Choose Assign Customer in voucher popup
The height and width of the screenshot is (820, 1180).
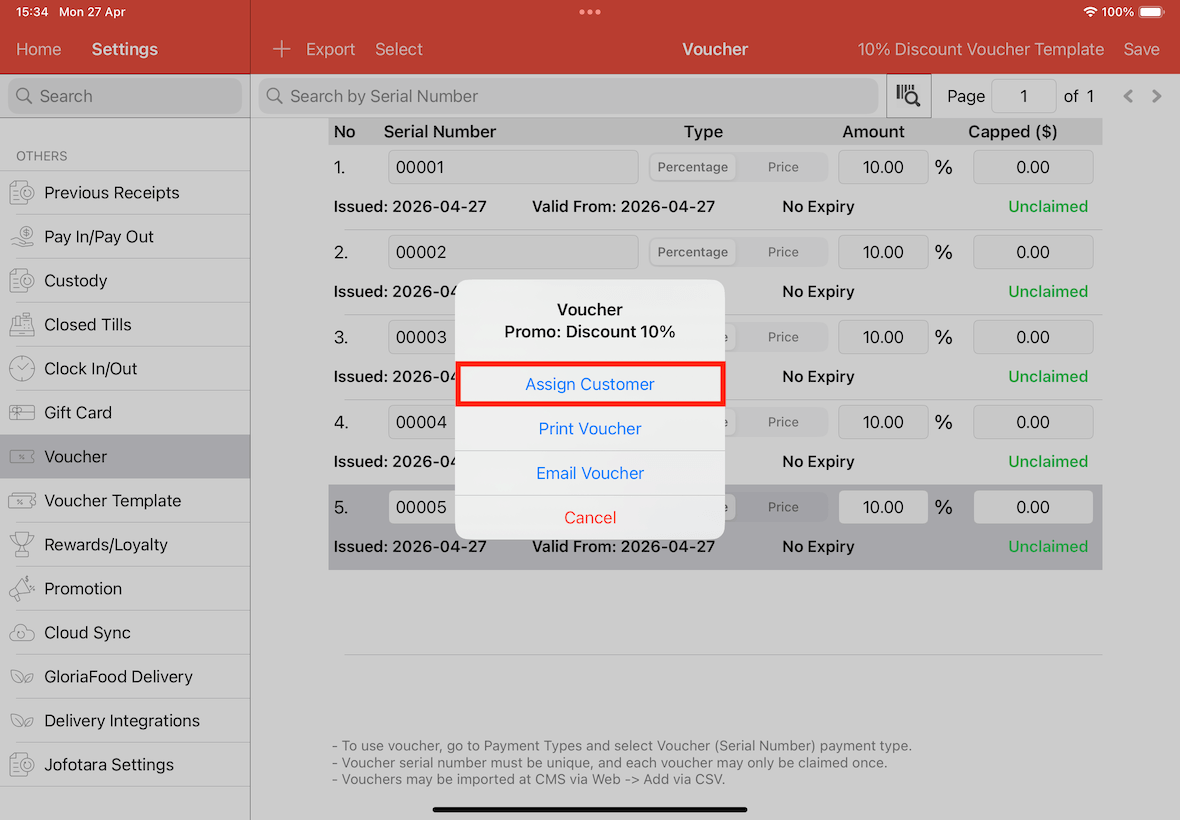(x=590, y=384)
